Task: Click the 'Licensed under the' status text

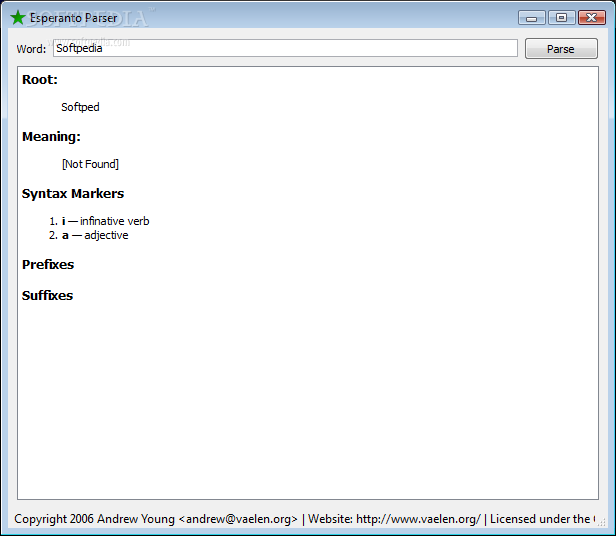Action: (540, 519)
